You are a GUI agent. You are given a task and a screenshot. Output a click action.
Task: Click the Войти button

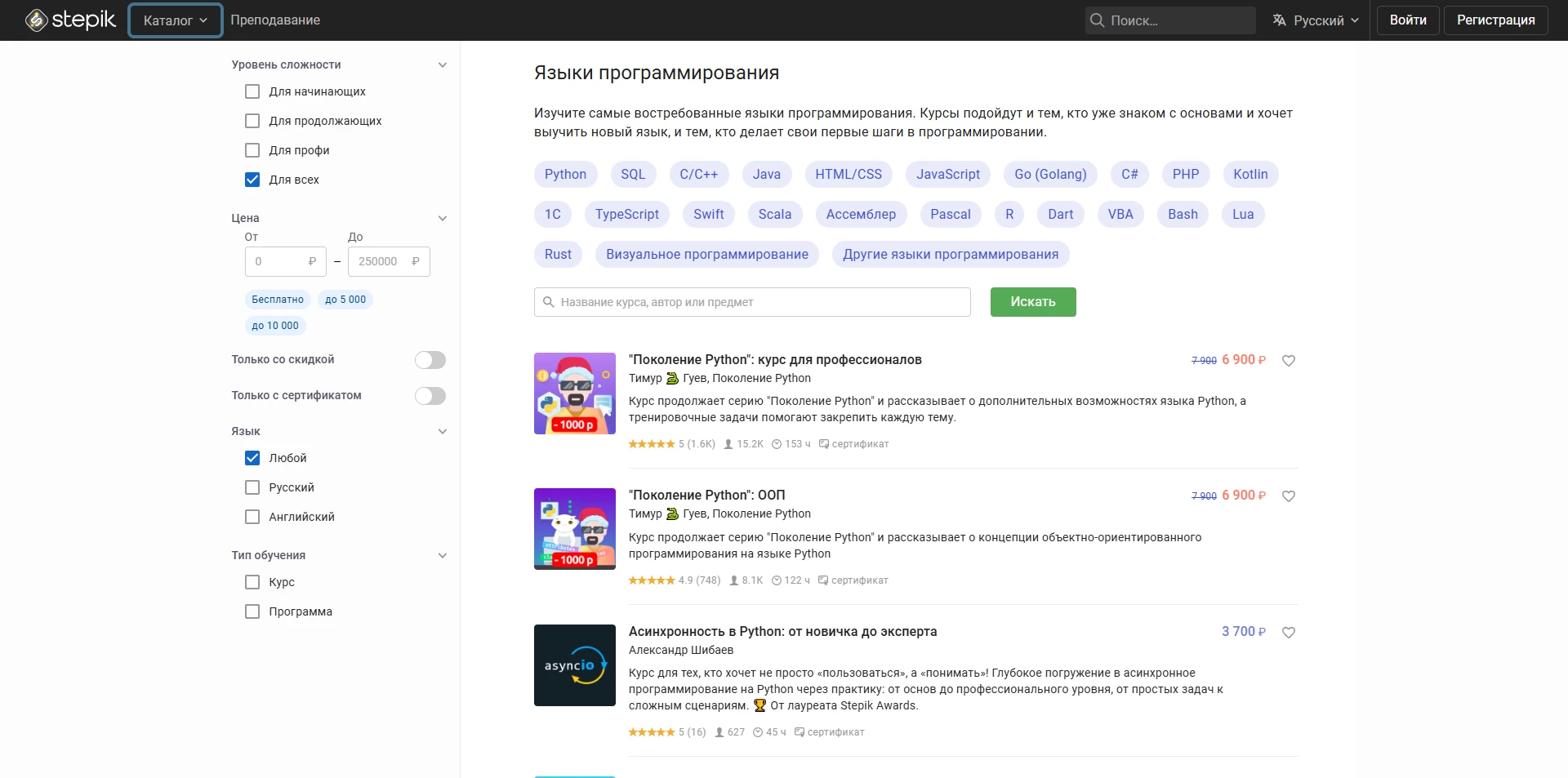point(1407,20)
